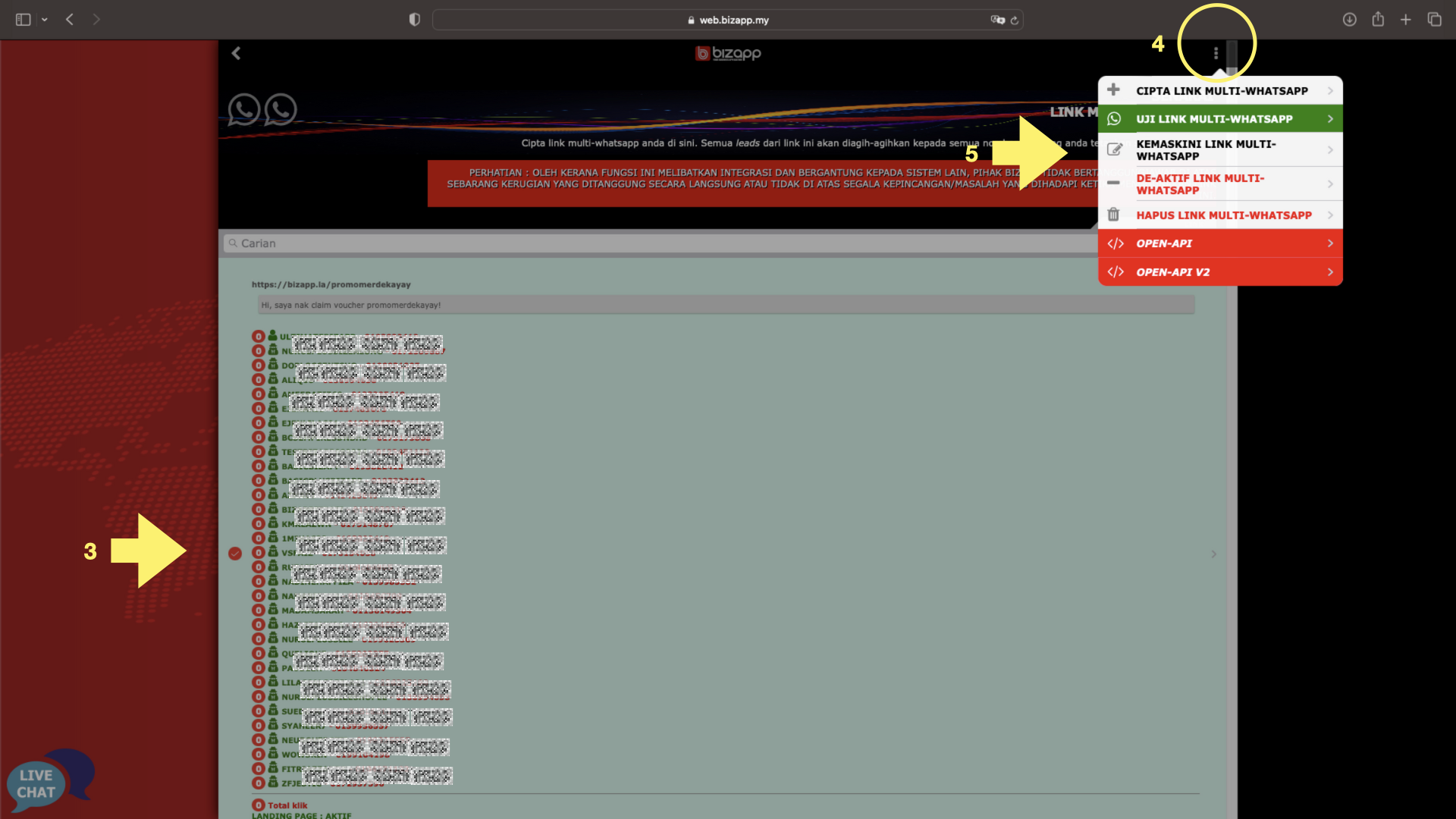Select Hapus Link Multi-WhatsApp
The image size is (1456, 819).
1220,215
